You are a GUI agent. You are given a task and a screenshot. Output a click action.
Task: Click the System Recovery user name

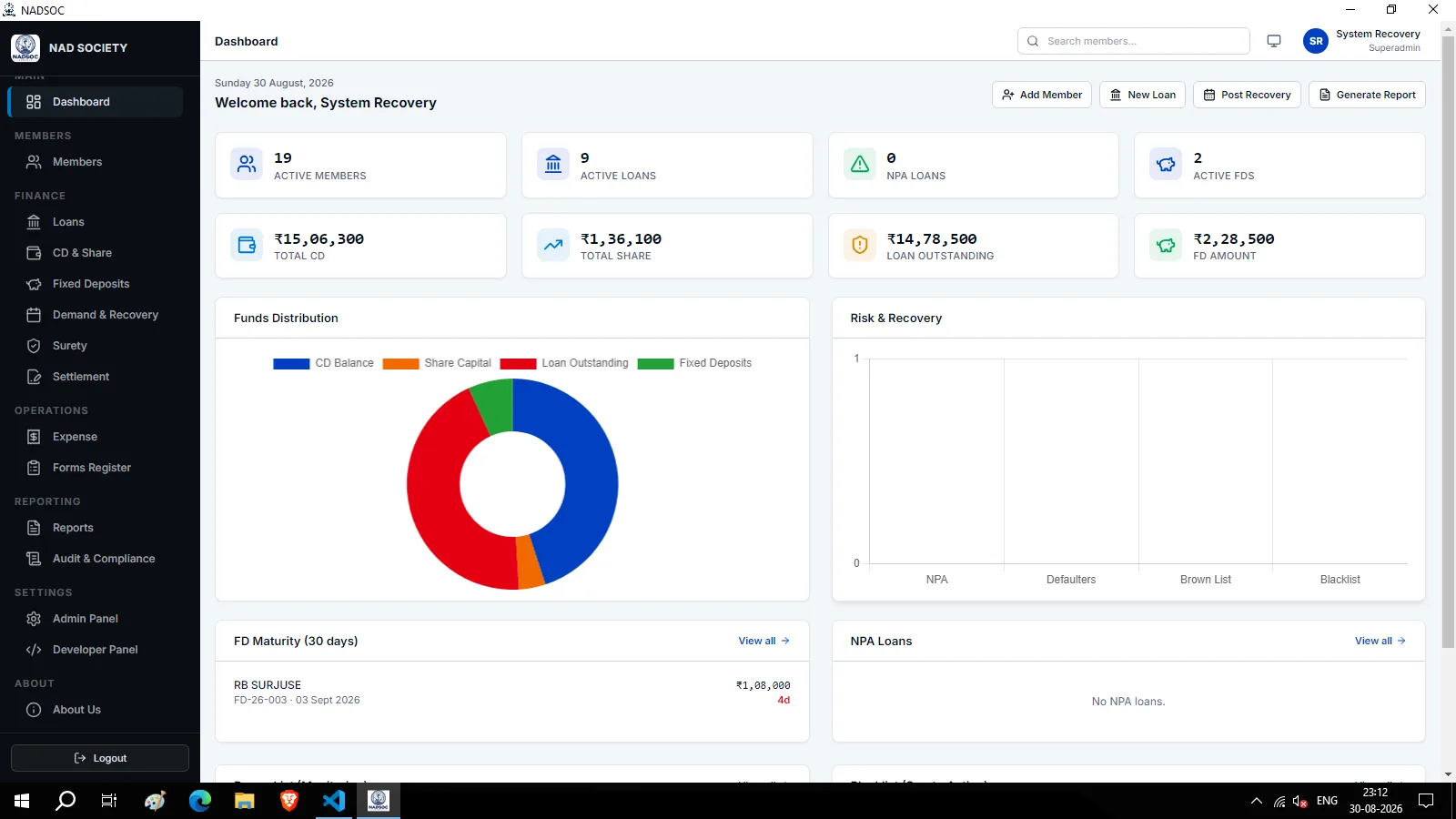pyautogui.click(x=1378, y=34)
